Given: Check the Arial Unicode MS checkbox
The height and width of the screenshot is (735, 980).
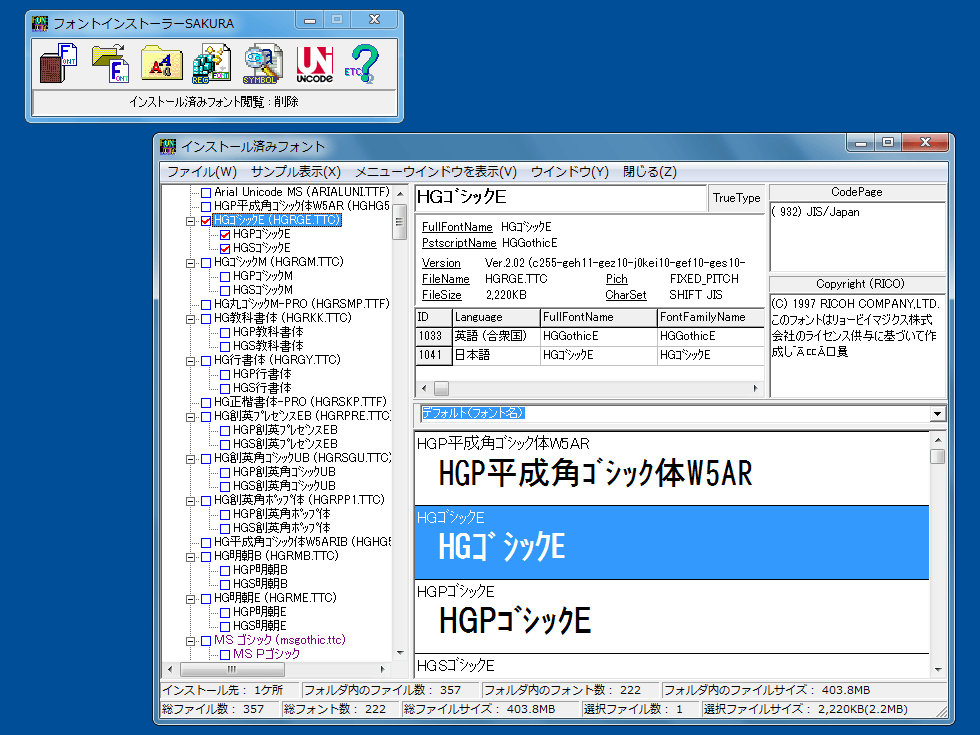Looking at the screenshot, I should [206, 192].
